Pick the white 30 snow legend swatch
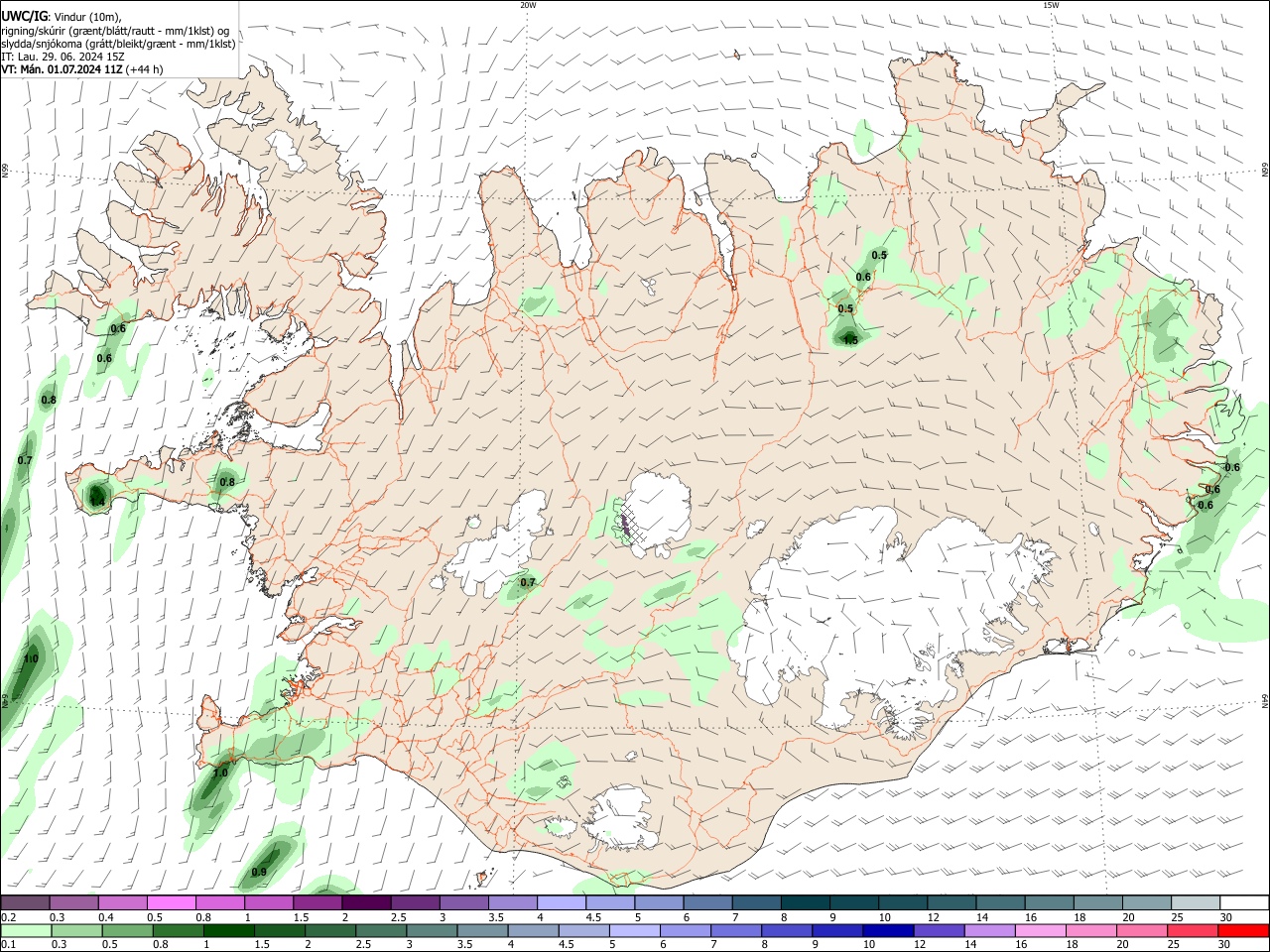The width and height of the screenshot is (1270, 952). click(x=1243, y=902)
